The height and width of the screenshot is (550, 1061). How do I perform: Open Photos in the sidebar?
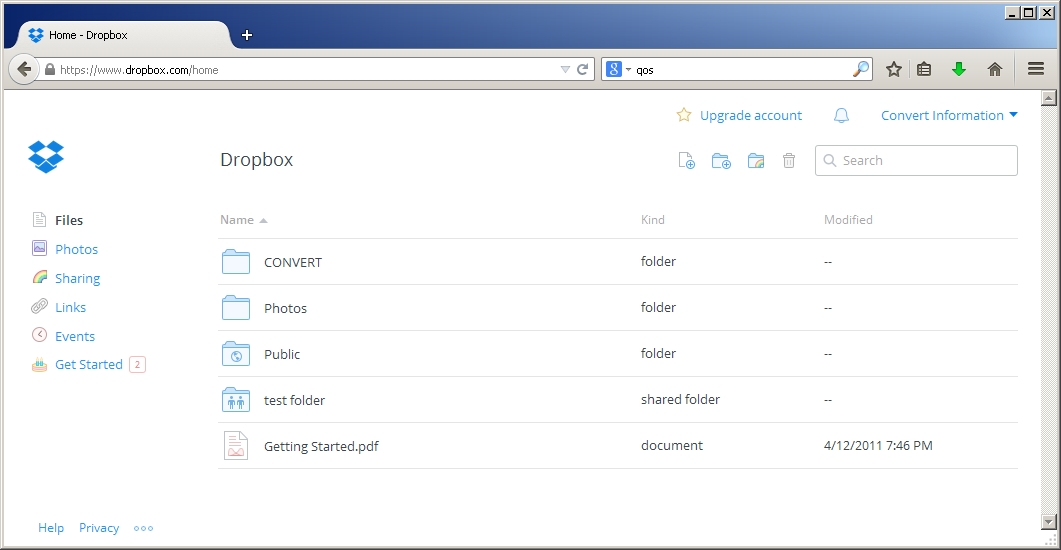76,250
